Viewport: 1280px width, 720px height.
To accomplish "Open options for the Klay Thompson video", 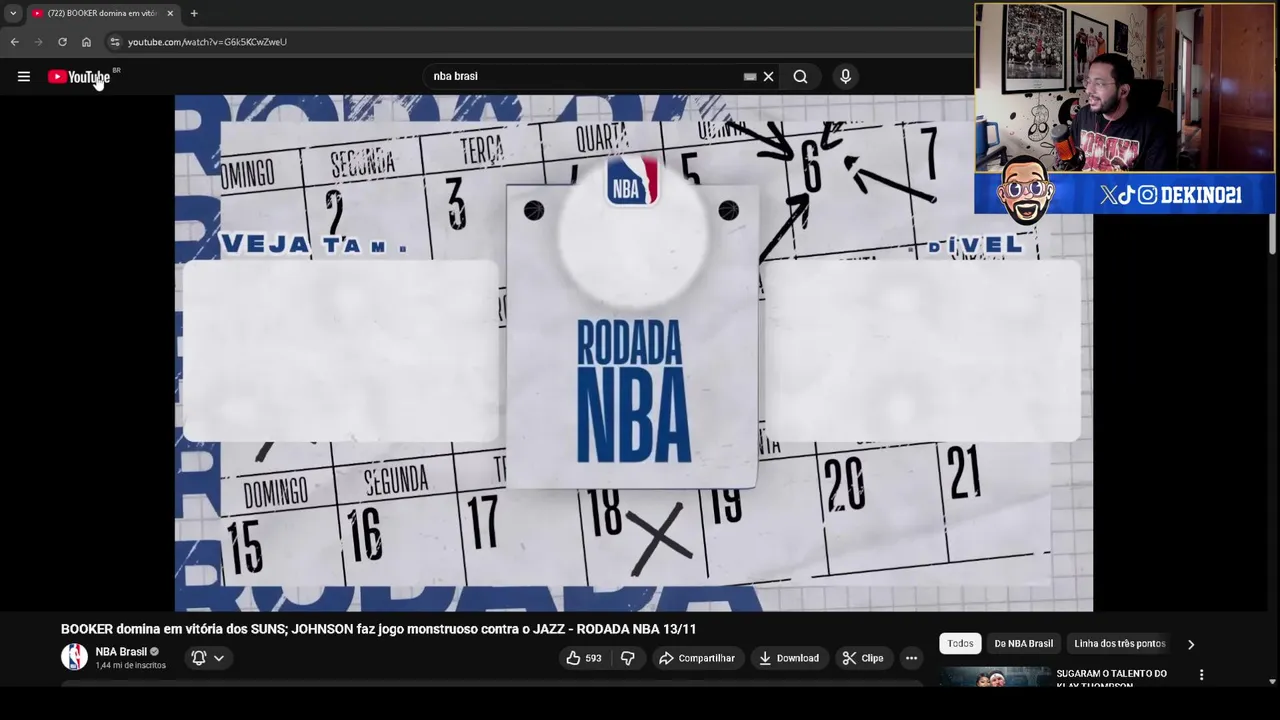I will point(1201,675).
